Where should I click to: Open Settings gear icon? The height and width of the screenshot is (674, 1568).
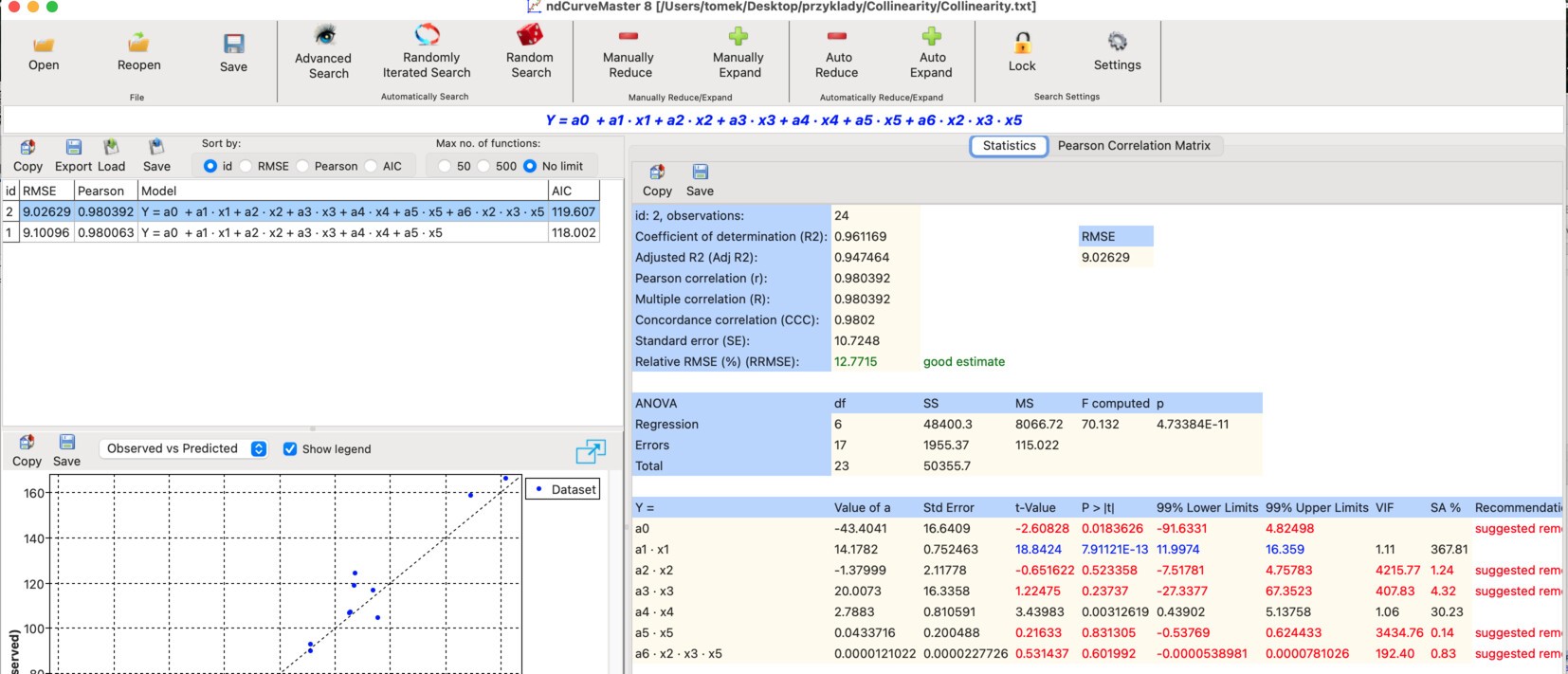pyautogui.click(x=1118, y=42)
